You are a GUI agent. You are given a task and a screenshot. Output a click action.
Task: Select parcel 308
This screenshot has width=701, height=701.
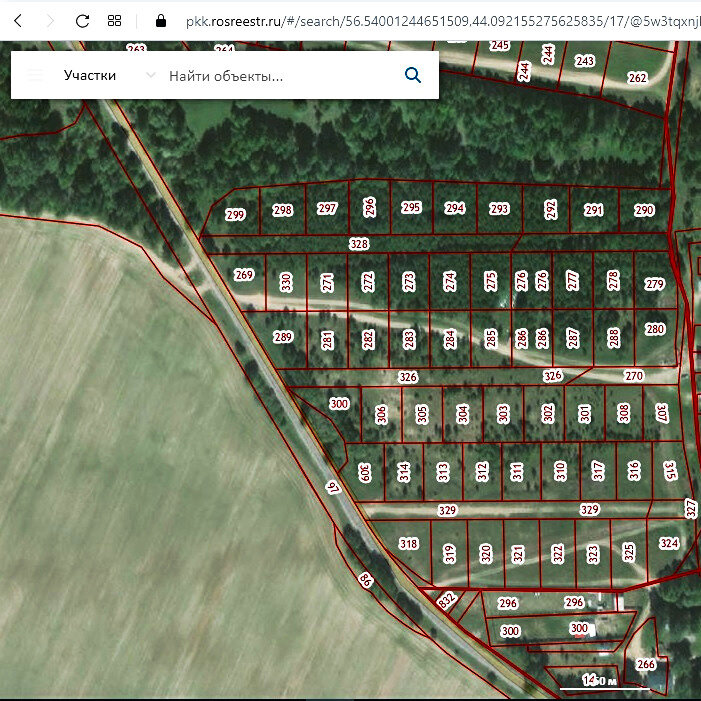point(624,414)
